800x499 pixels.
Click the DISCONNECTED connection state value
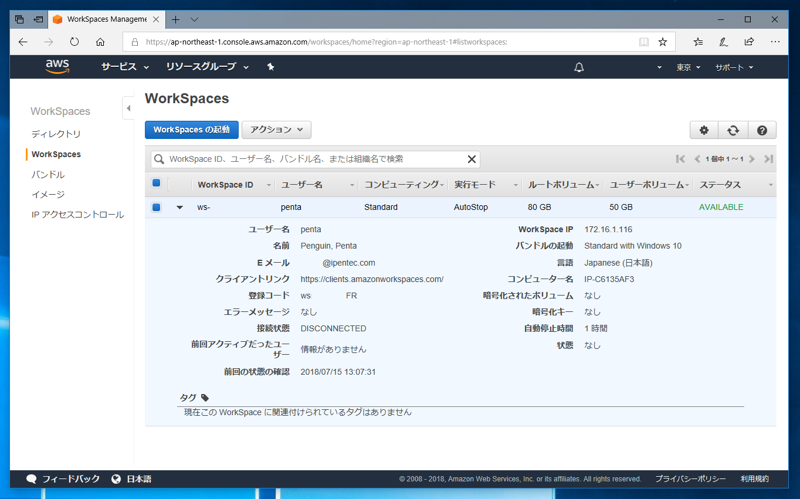coord(333,329)
